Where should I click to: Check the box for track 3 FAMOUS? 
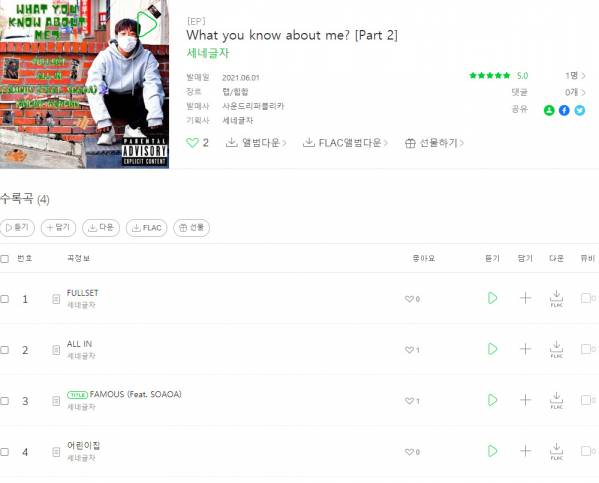5,401
